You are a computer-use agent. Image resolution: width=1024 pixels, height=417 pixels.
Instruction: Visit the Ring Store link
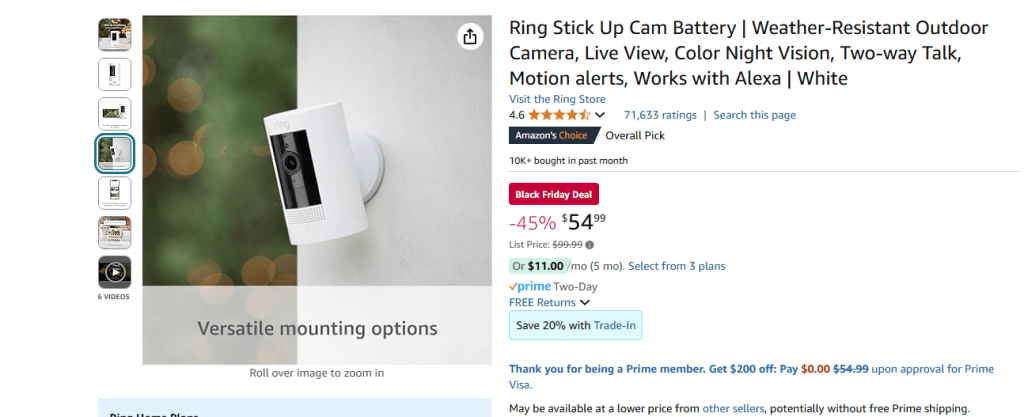[557, 99]
